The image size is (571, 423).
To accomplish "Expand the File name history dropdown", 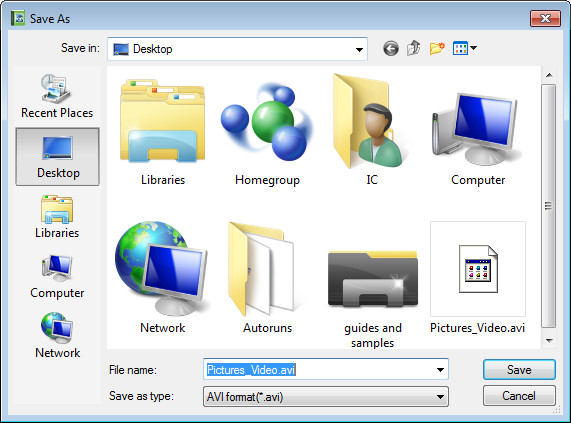I will [440, 370].
